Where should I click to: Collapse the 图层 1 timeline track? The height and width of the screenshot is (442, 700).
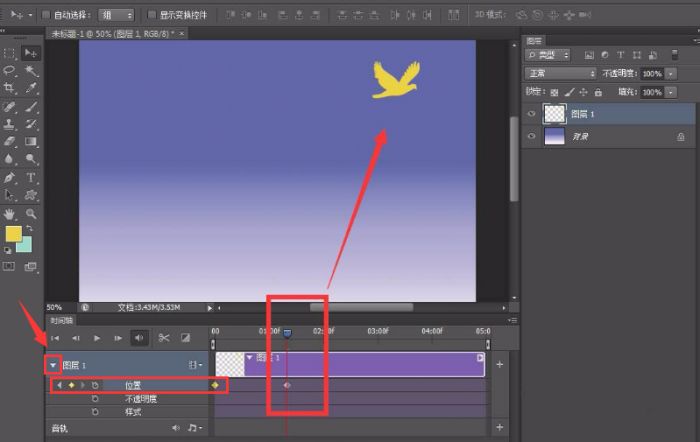[x=52, y=365]
